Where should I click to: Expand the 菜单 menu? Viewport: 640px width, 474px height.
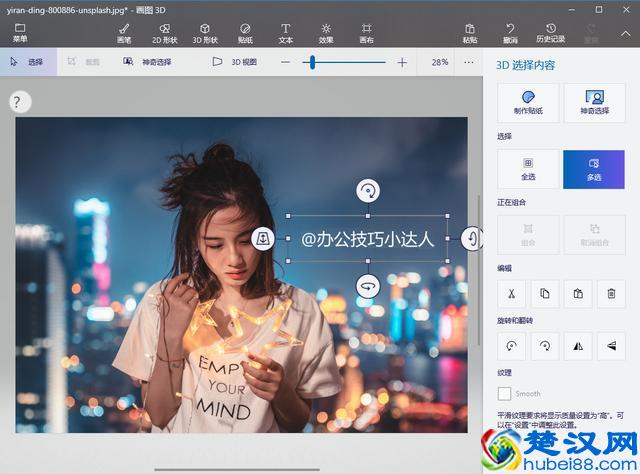click(x=20, y=33)
